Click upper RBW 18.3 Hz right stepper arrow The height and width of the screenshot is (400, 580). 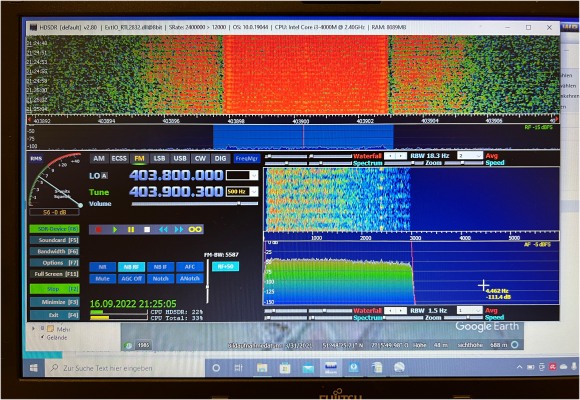point(401,156)
